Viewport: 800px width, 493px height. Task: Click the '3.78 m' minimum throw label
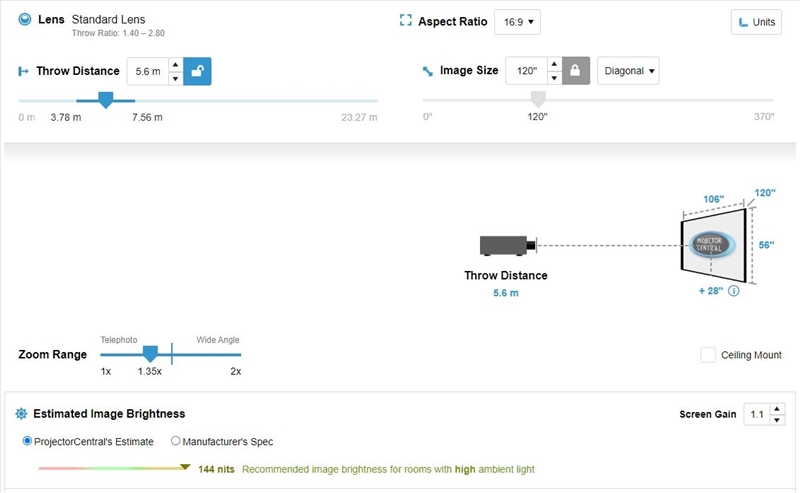pos(66,117)
